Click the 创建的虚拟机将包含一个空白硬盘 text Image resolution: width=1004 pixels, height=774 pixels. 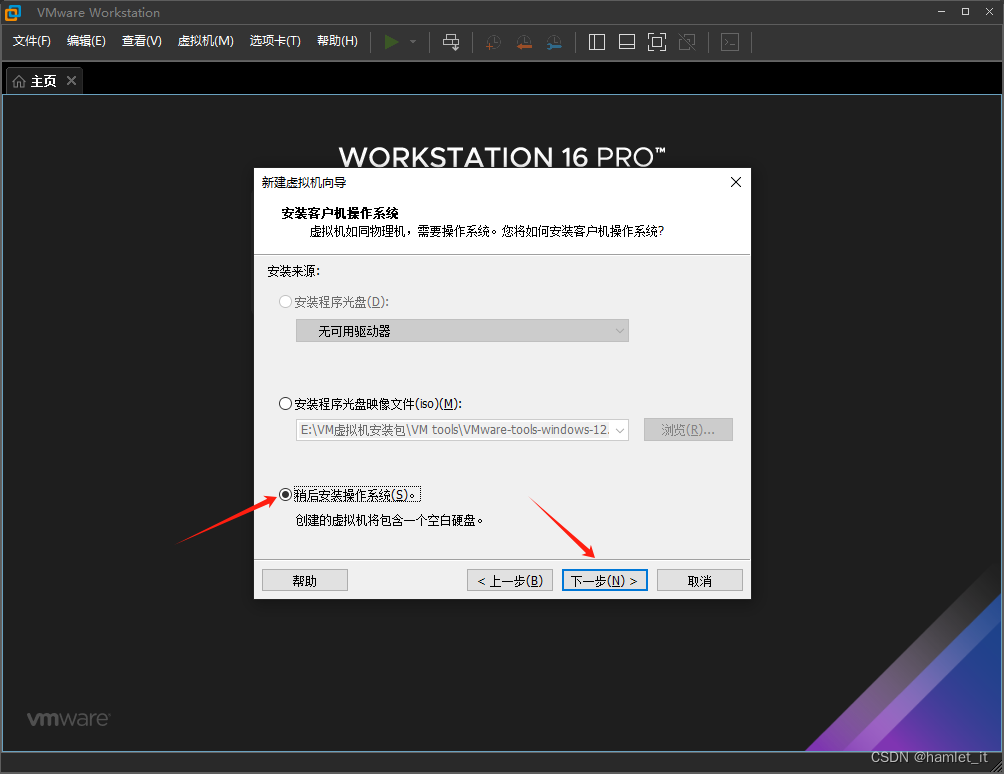point(389,520)
